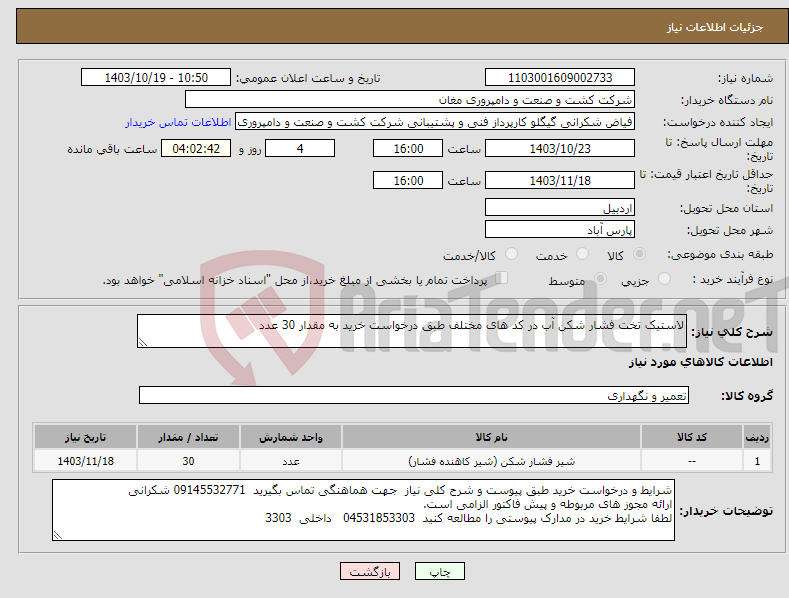Viewport: 789px width, 598px height.
Task: Click the response deadline date 1403/10/23
Action: pos(560,148)
